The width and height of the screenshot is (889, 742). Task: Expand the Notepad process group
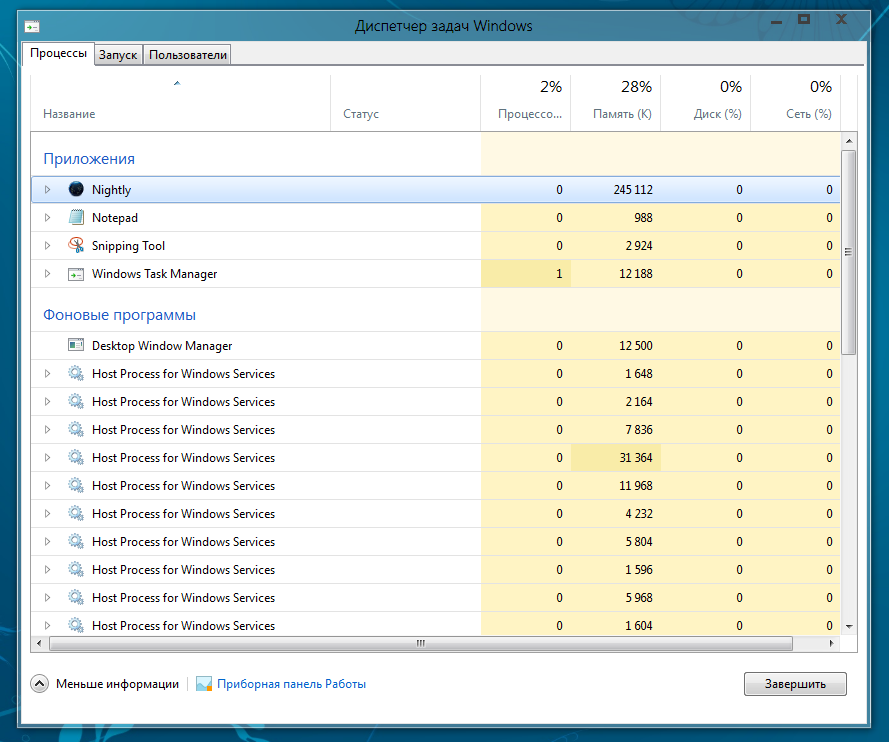[48, 217]
